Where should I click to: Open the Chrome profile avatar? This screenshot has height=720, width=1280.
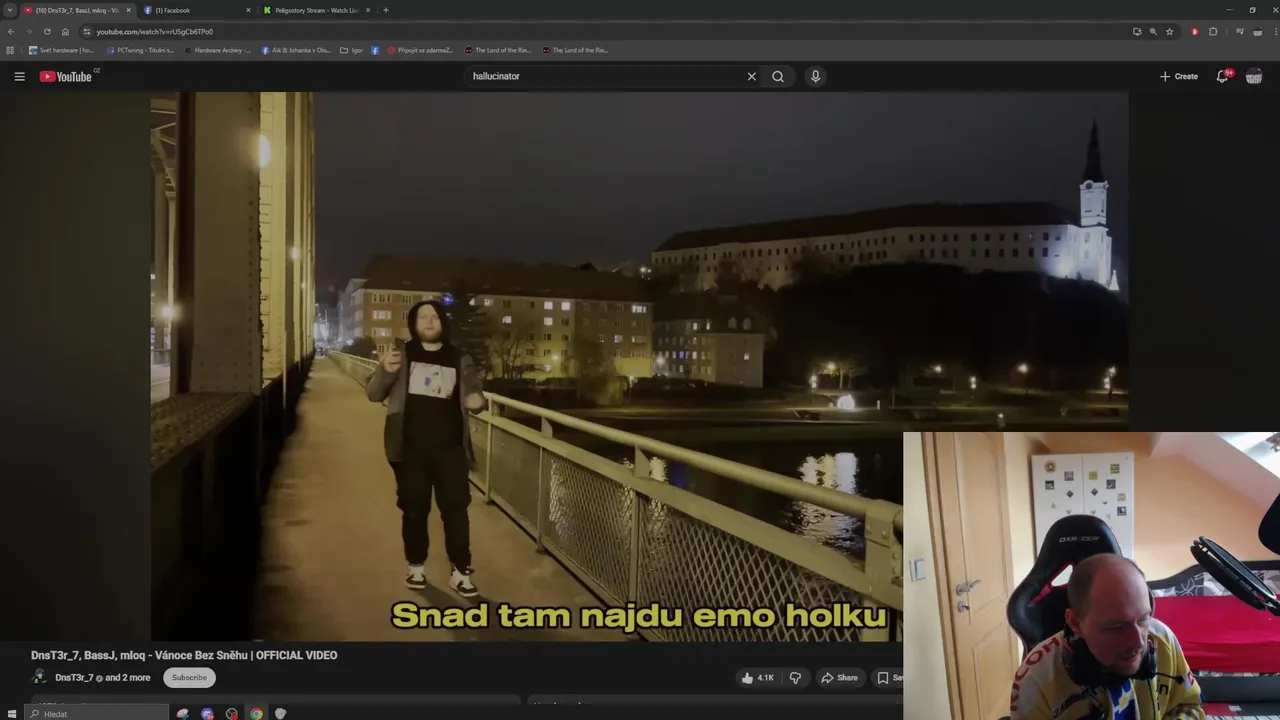point(1257,32)
